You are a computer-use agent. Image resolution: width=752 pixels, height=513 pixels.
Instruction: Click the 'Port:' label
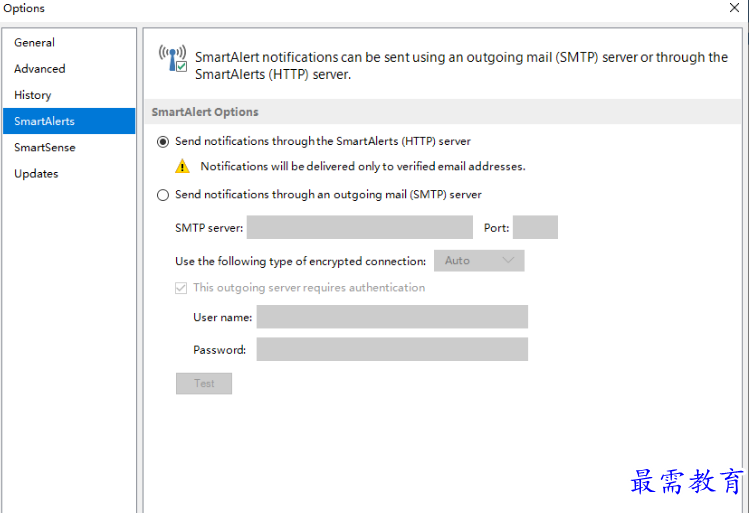[x=496, y=228]
